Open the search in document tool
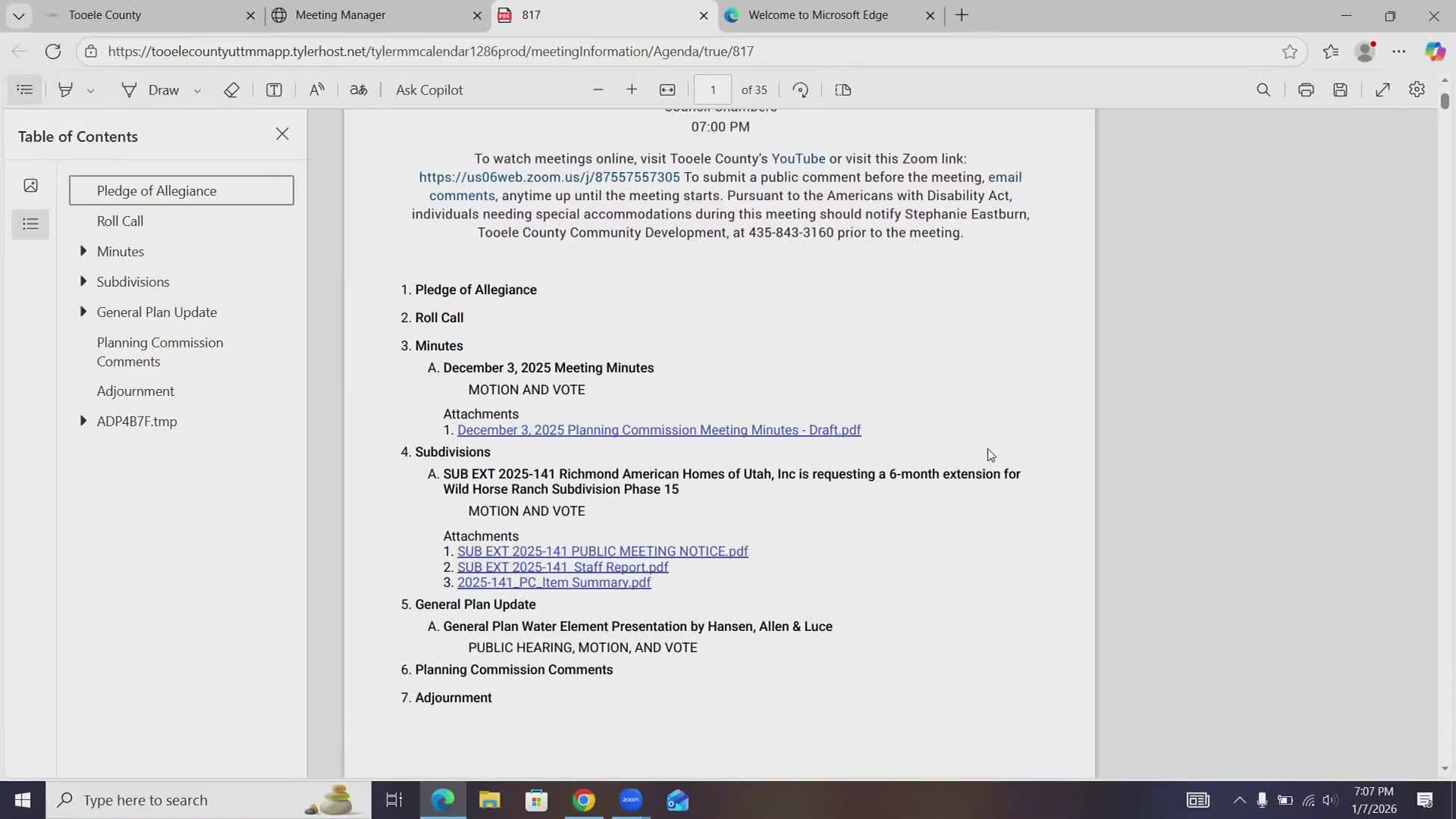Screen dimensions: 1456x819 1264,89
